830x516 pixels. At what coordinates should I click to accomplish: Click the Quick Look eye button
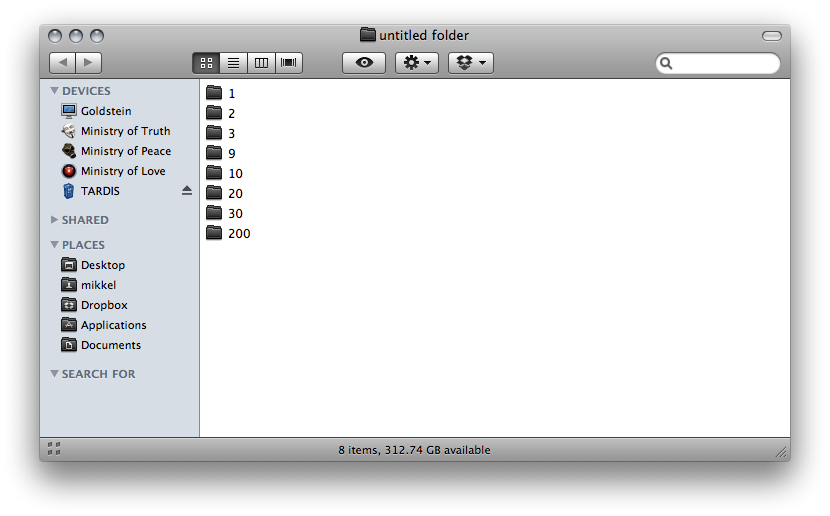pos(364,63)
